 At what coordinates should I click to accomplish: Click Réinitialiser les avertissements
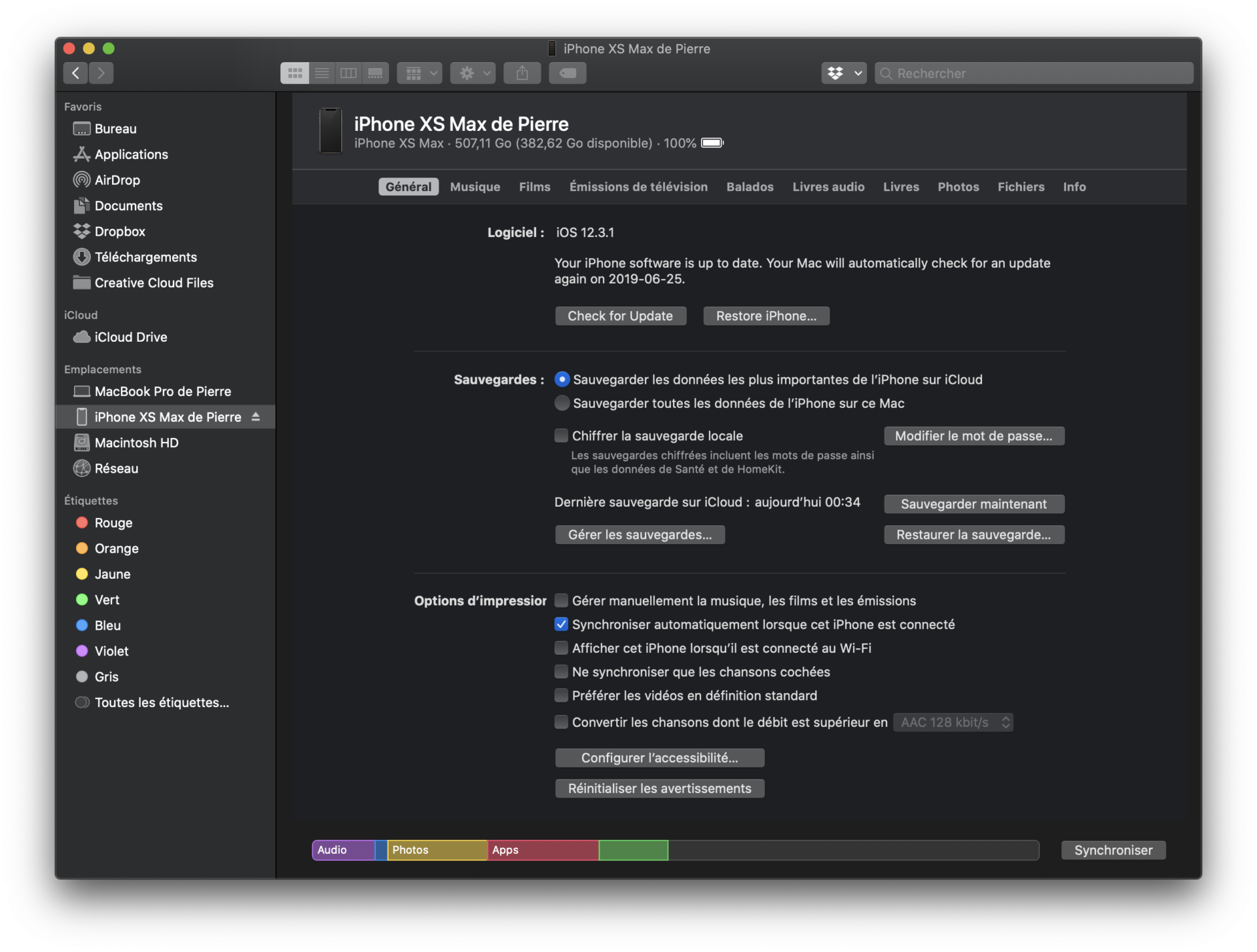tap(660, 789)
